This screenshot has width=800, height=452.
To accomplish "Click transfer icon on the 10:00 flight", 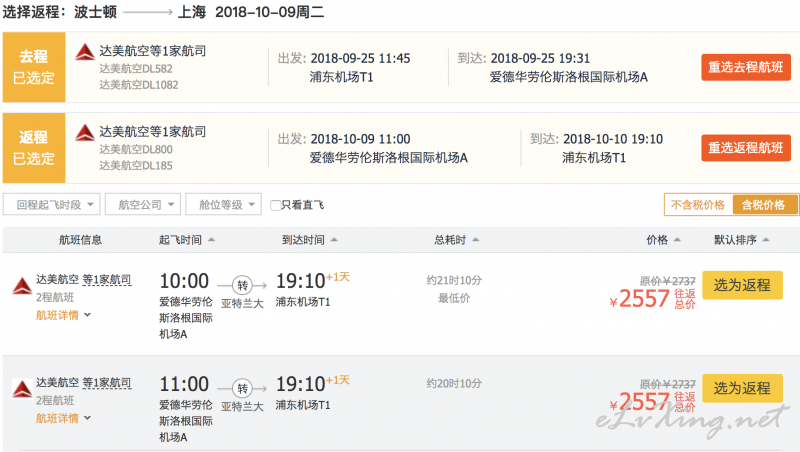I will coord(242,285).
